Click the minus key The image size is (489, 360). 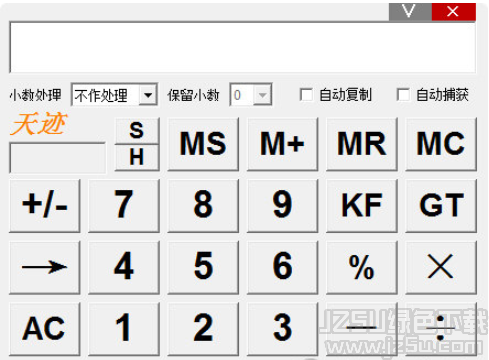[362, 329]
